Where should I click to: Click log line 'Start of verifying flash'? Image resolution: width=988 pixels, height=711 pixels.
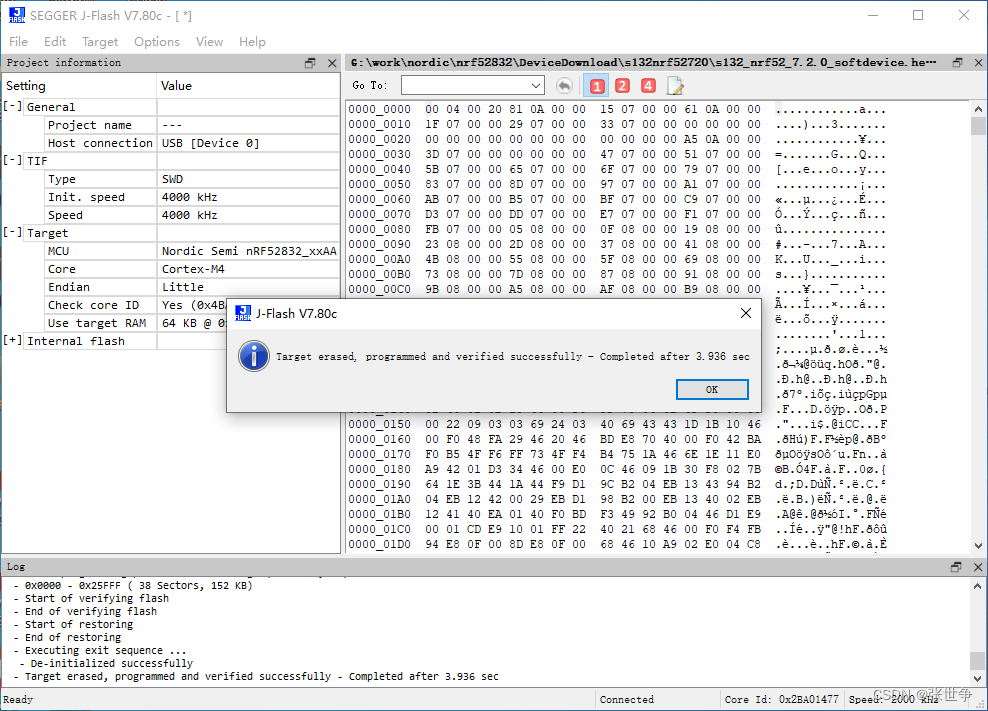[96, 598]
